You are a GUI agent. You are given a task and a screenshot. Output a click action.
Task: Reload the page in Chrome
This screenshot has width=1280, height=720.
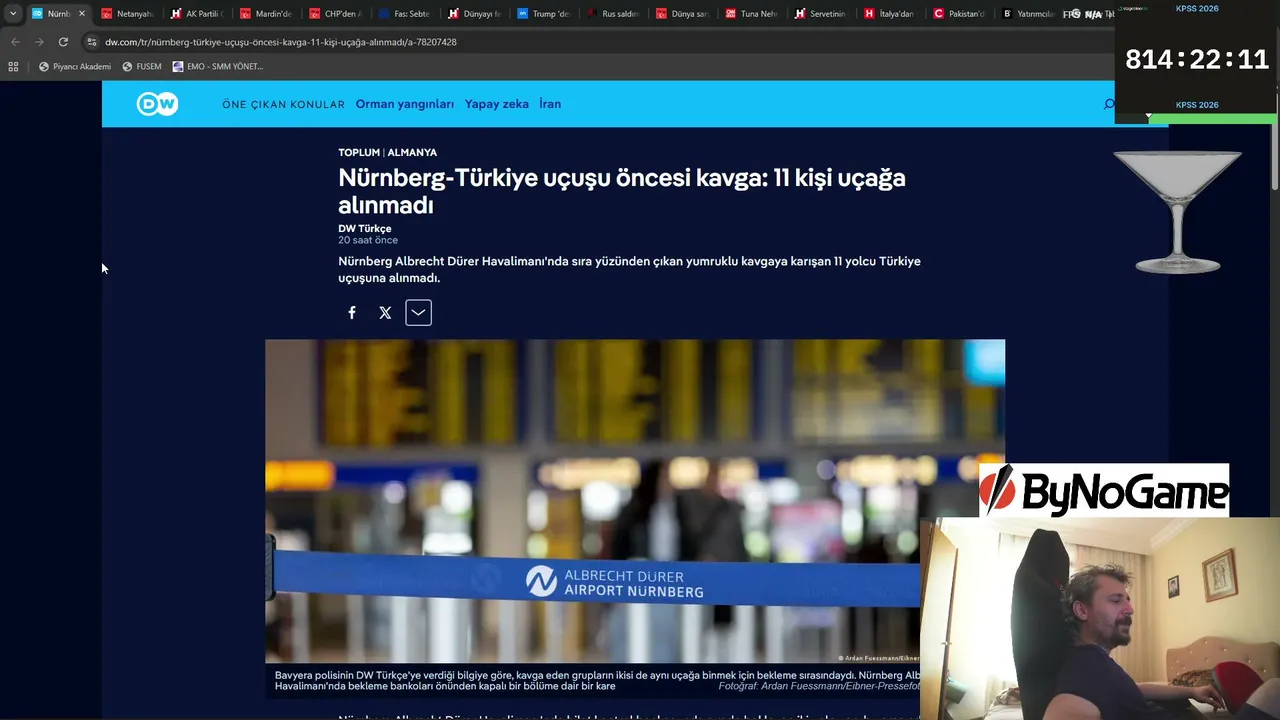(63, 42)
